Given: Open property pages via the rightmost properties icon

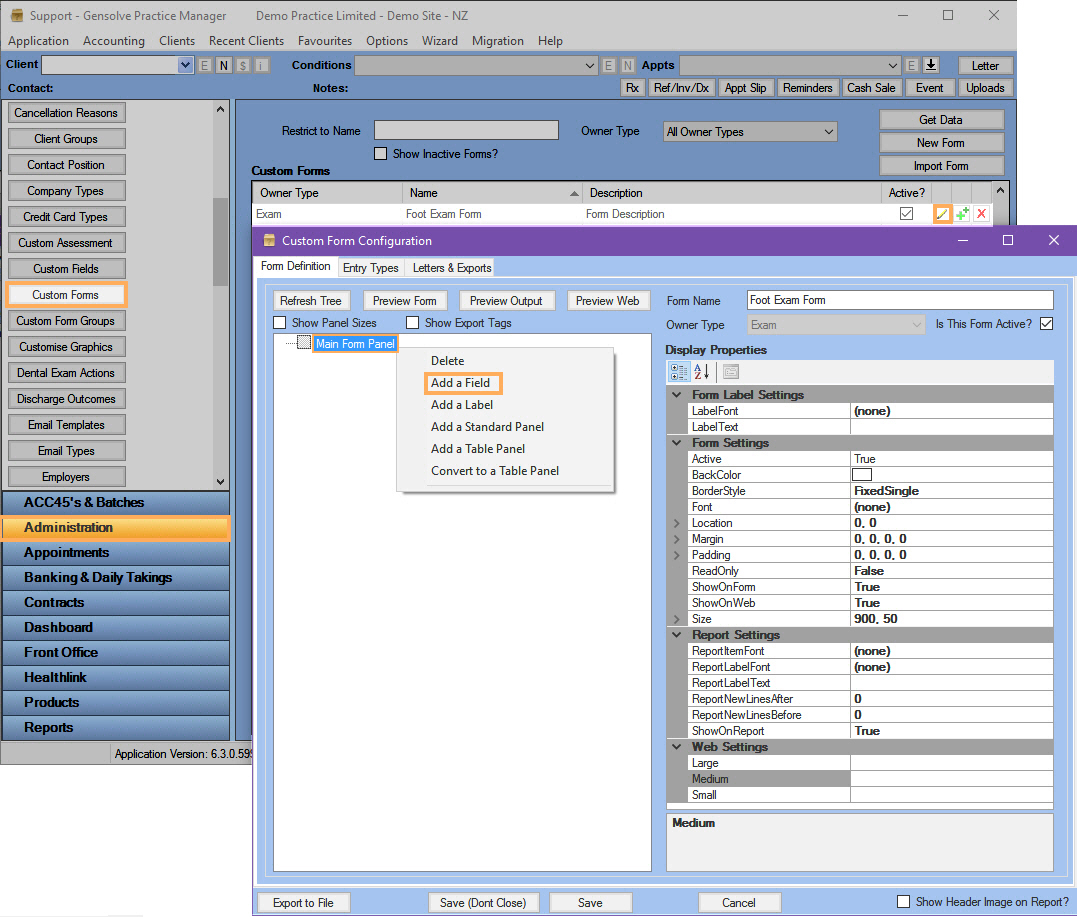Looking at the screenshot, I should point(733,371).
